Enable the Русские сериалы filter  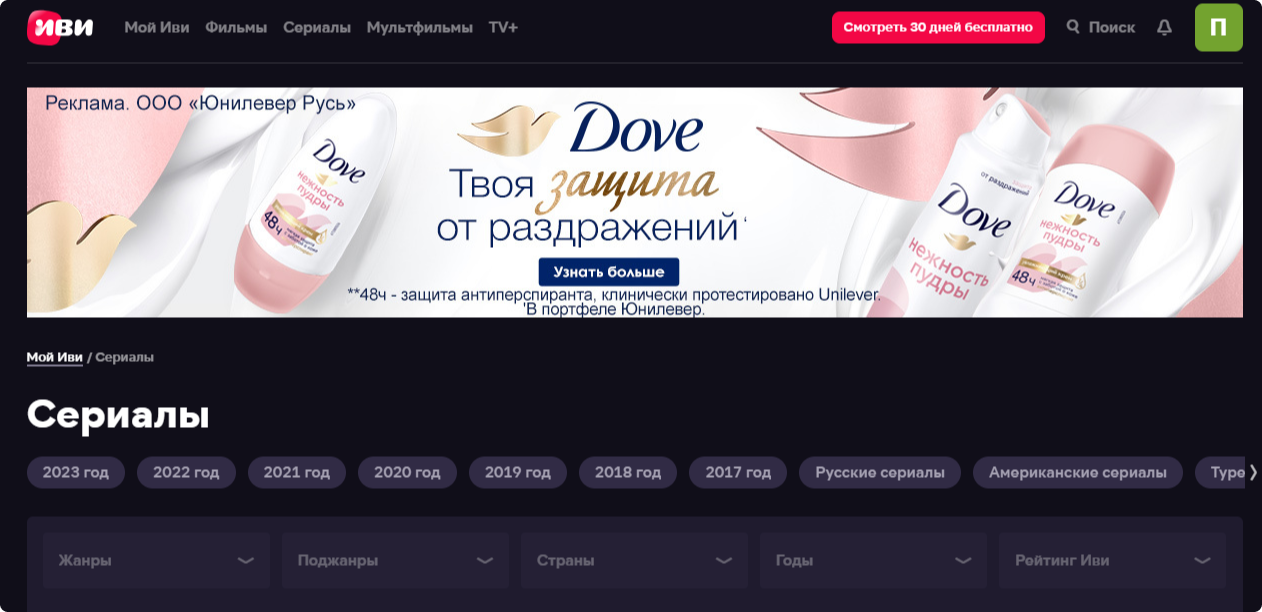coord(879,472)
